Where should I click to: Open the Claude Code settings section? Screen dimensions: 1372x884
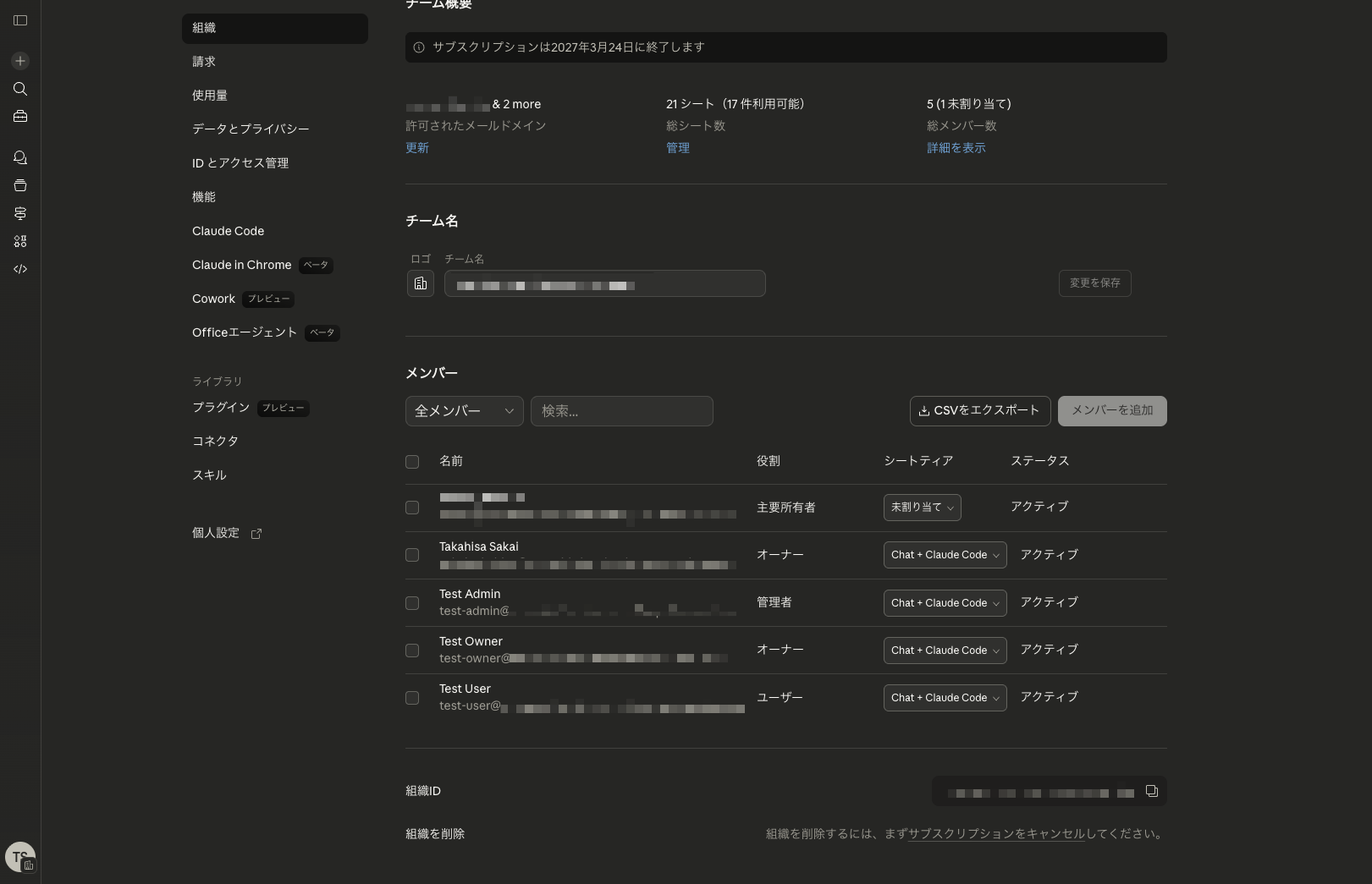coord(228,231)
